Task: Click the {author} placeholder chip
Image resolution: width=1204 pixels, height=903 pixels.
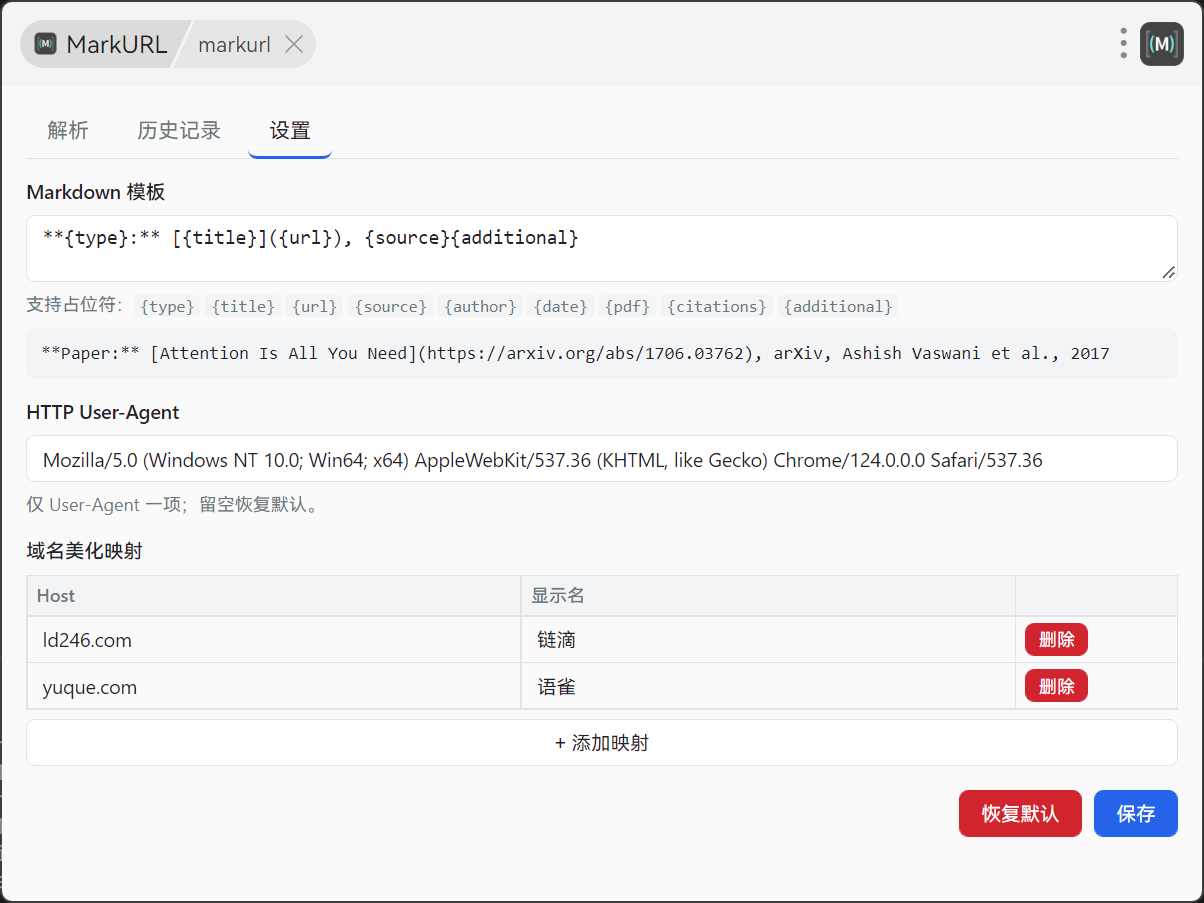Action: pyautogui.click(x=480, y=306)
